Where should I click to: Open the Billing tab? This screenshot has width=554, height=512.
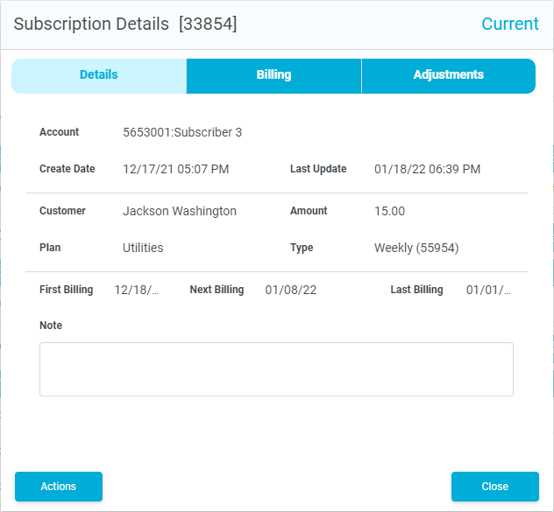click(x=274, y=76)
